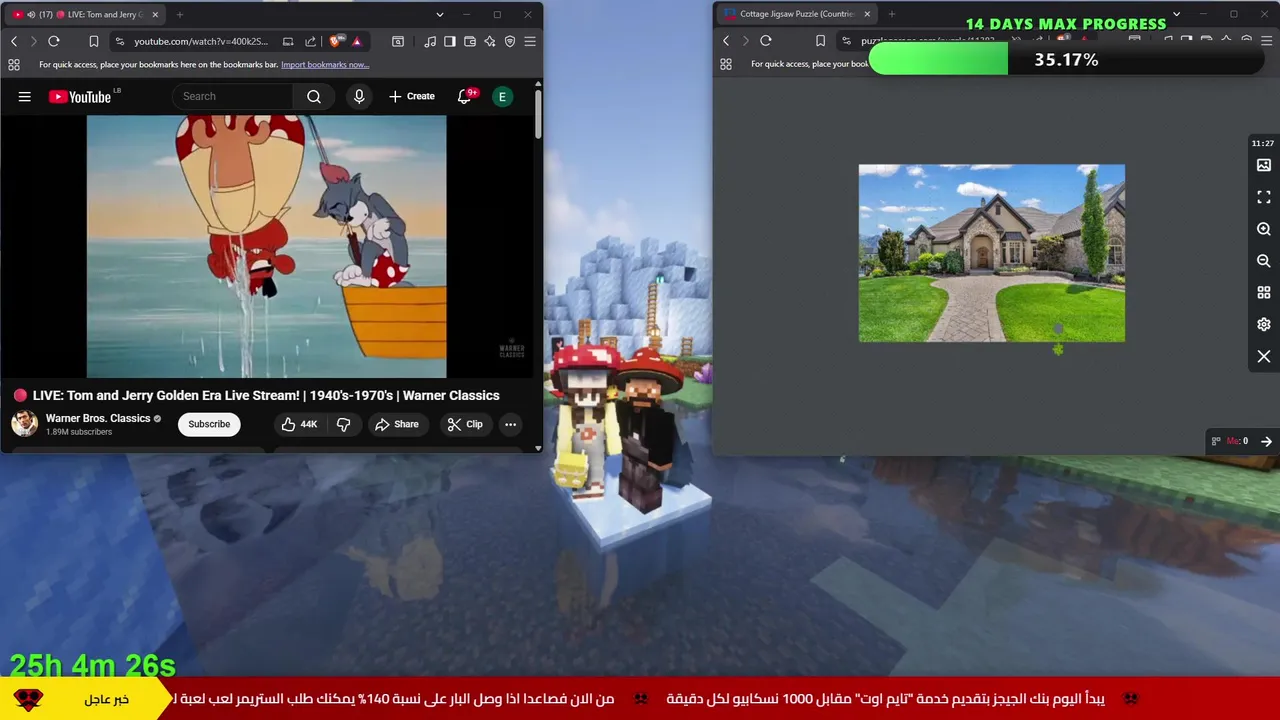Viewport: 1280px width, 720px height.
Task: Bookmark the puzzle page
Action: [820, 41]
